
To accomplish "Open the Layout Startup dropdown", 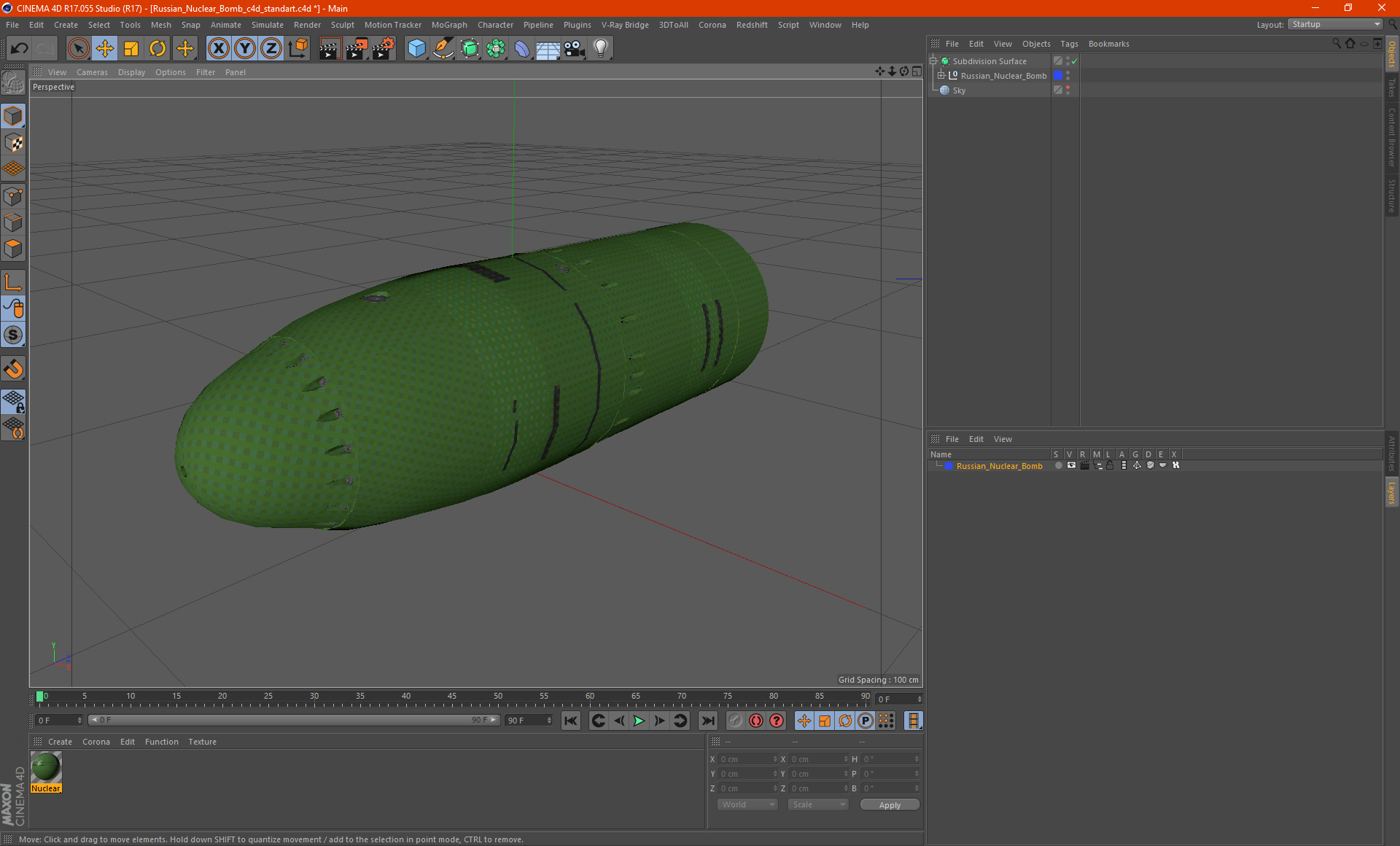I will pyautogui.click(x=1336, y=24).
